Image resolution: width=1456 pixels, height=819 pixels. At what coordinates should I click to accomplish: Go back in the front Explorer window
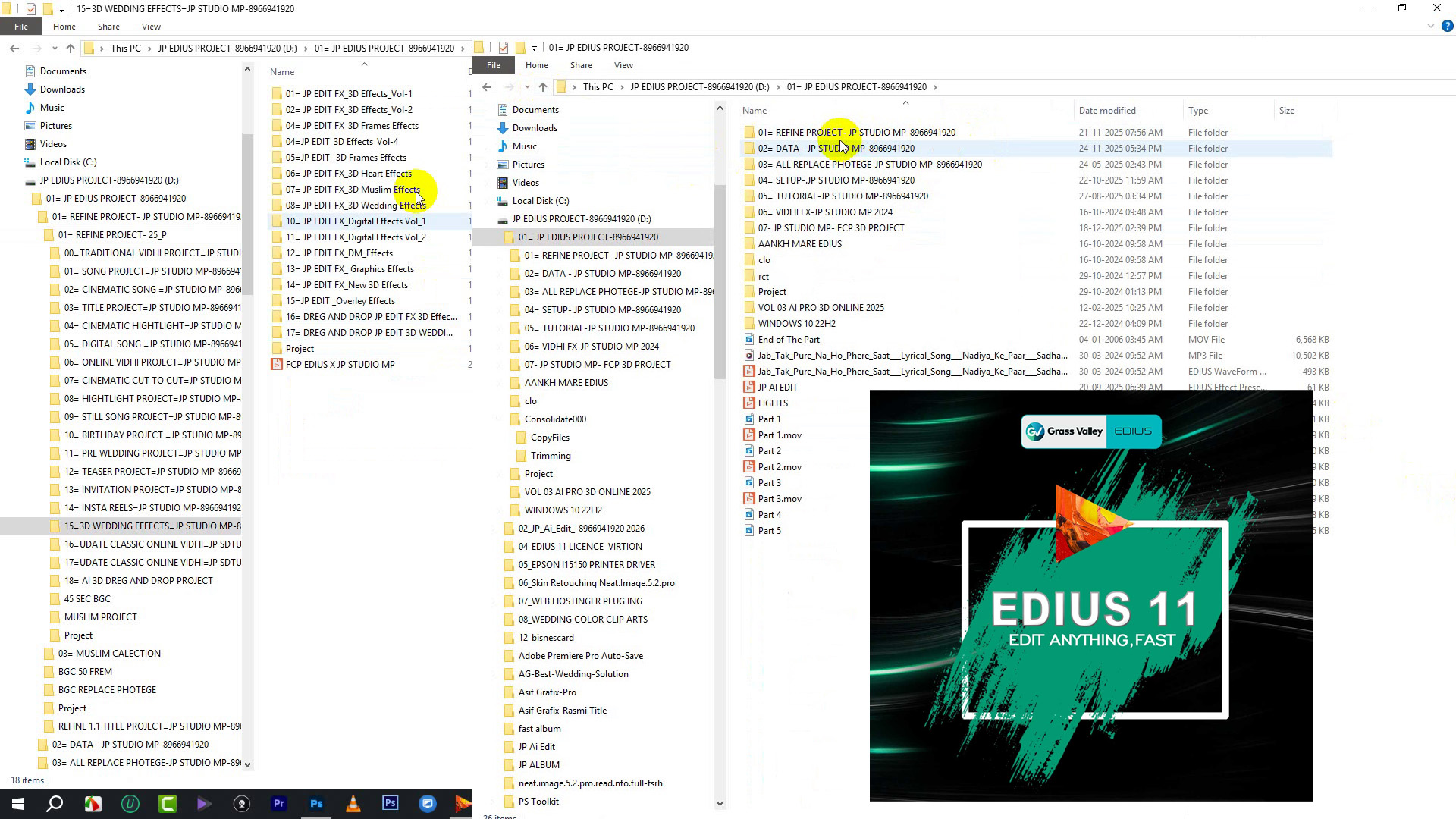point(487,87)
